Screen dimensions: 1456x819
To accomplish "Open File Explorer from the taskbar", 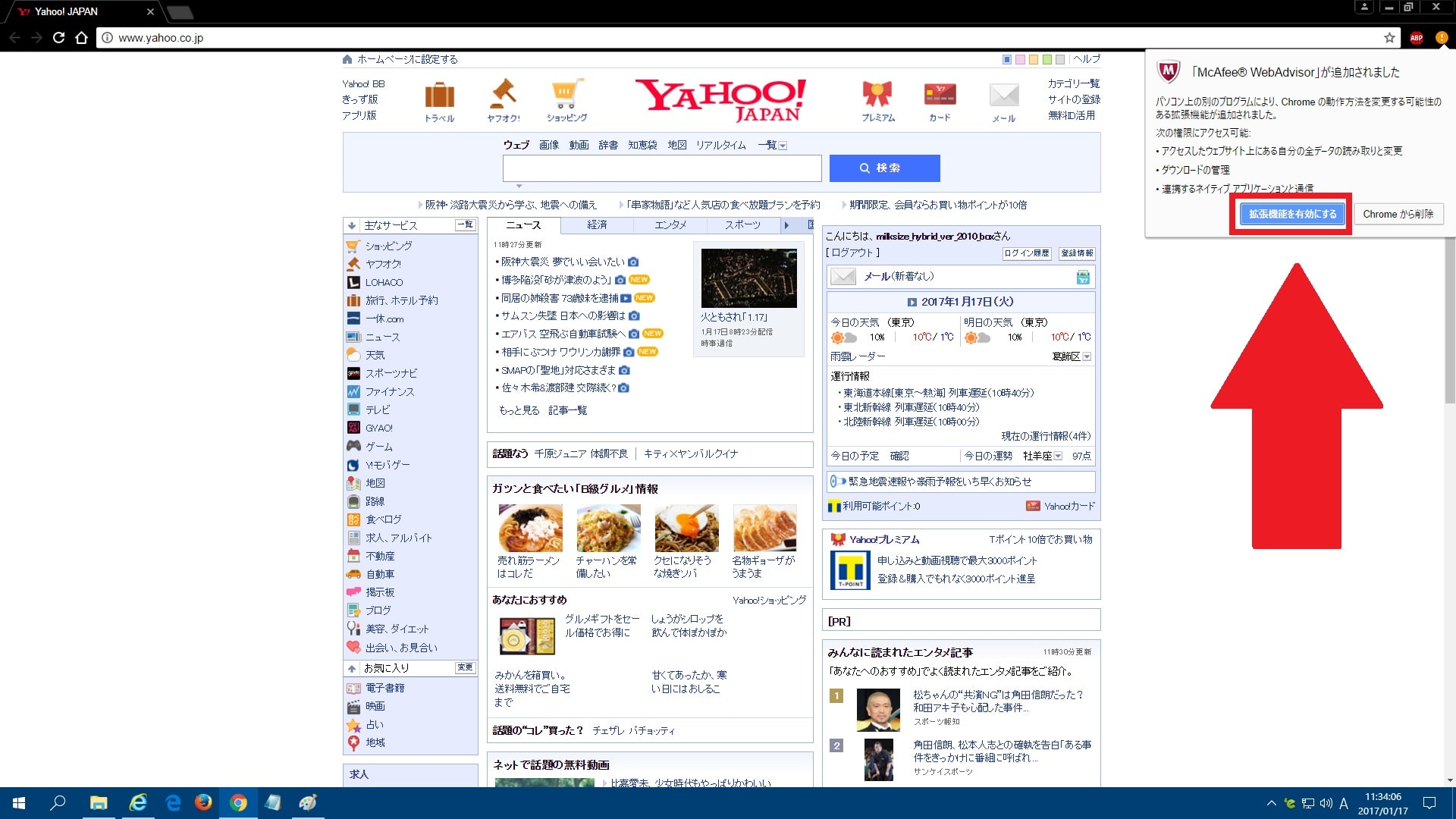I will [99, 803].
